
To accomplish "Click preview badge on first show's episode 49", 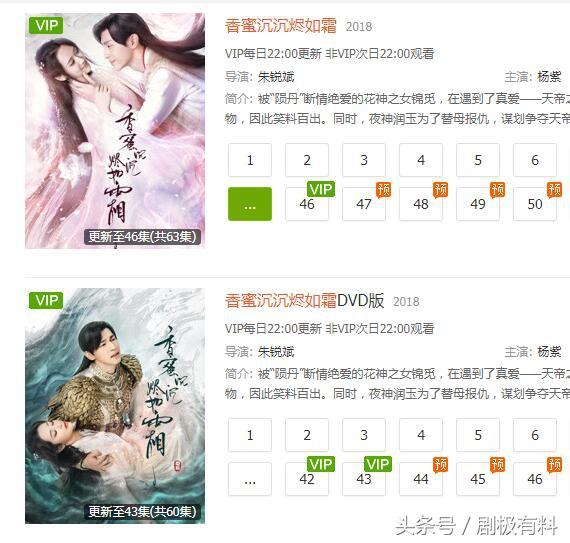I will pos(497,190).
